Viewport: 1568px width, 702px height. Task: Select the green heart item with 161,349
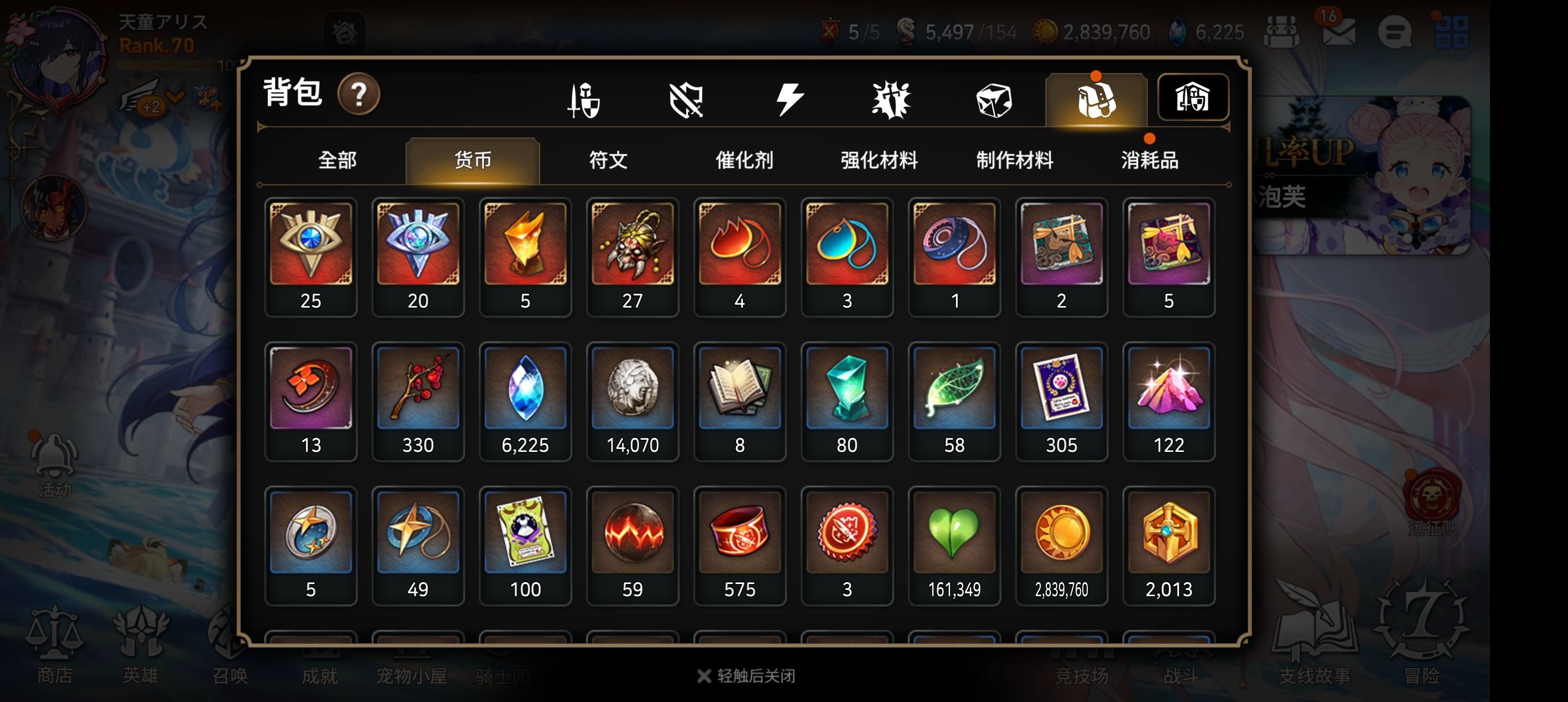click(954, 546)
